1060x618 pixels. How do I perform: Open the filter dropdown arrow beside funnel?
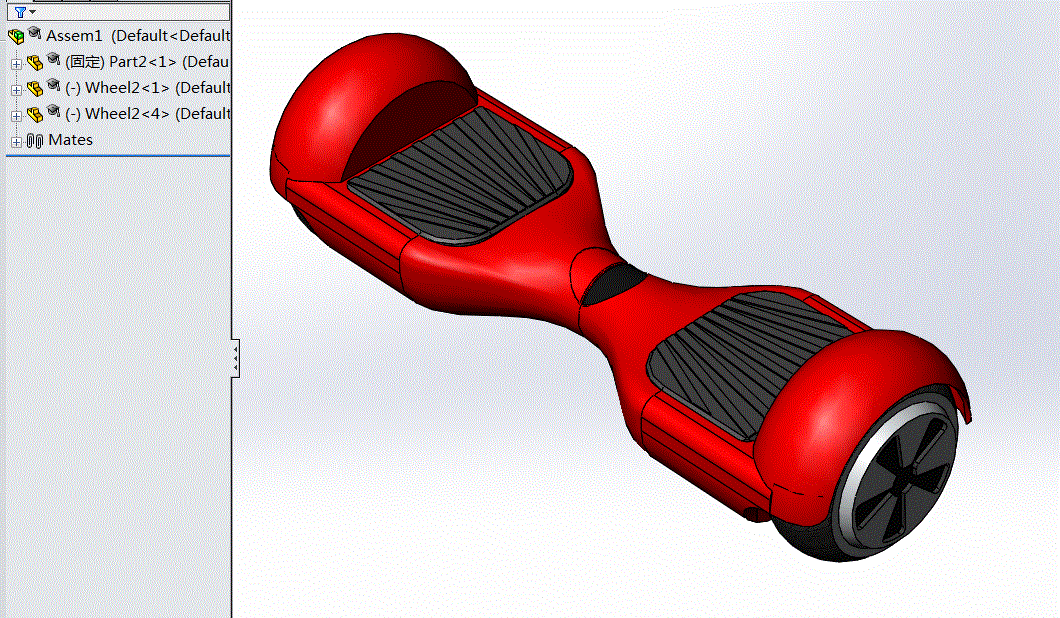click(x=32, y=11)
